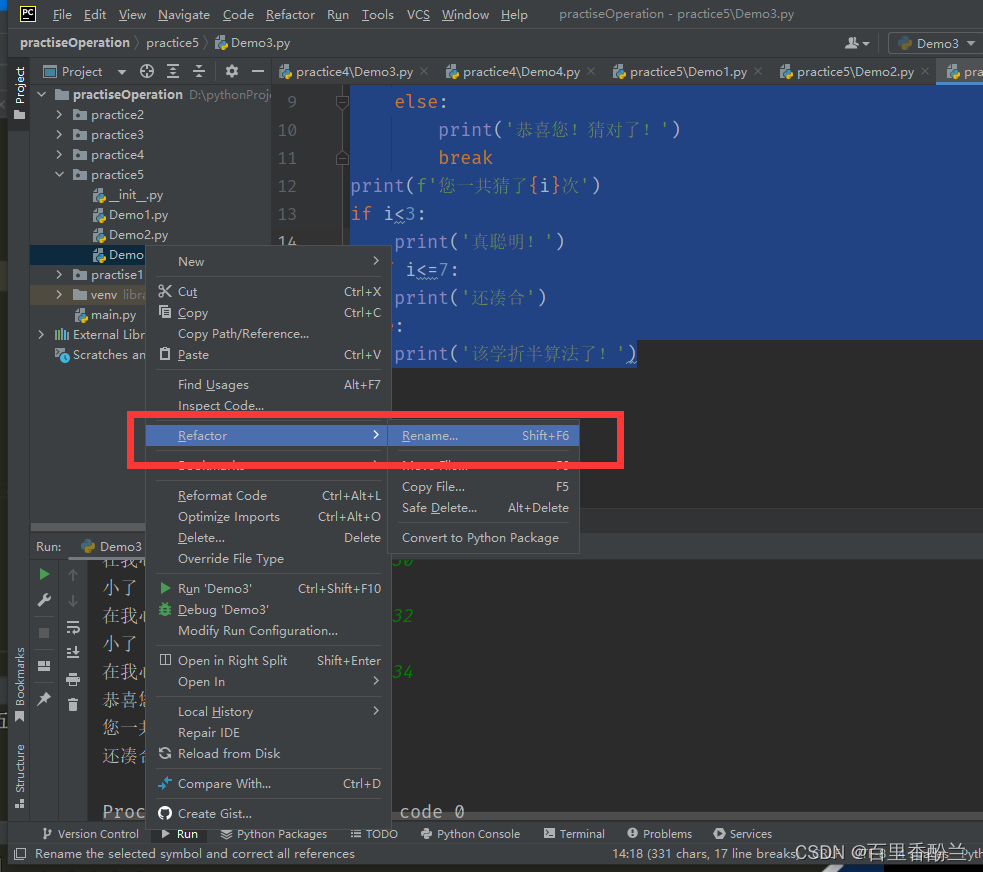Click the Select Opened File target icon
983x872 pixels.
[147, 71]
